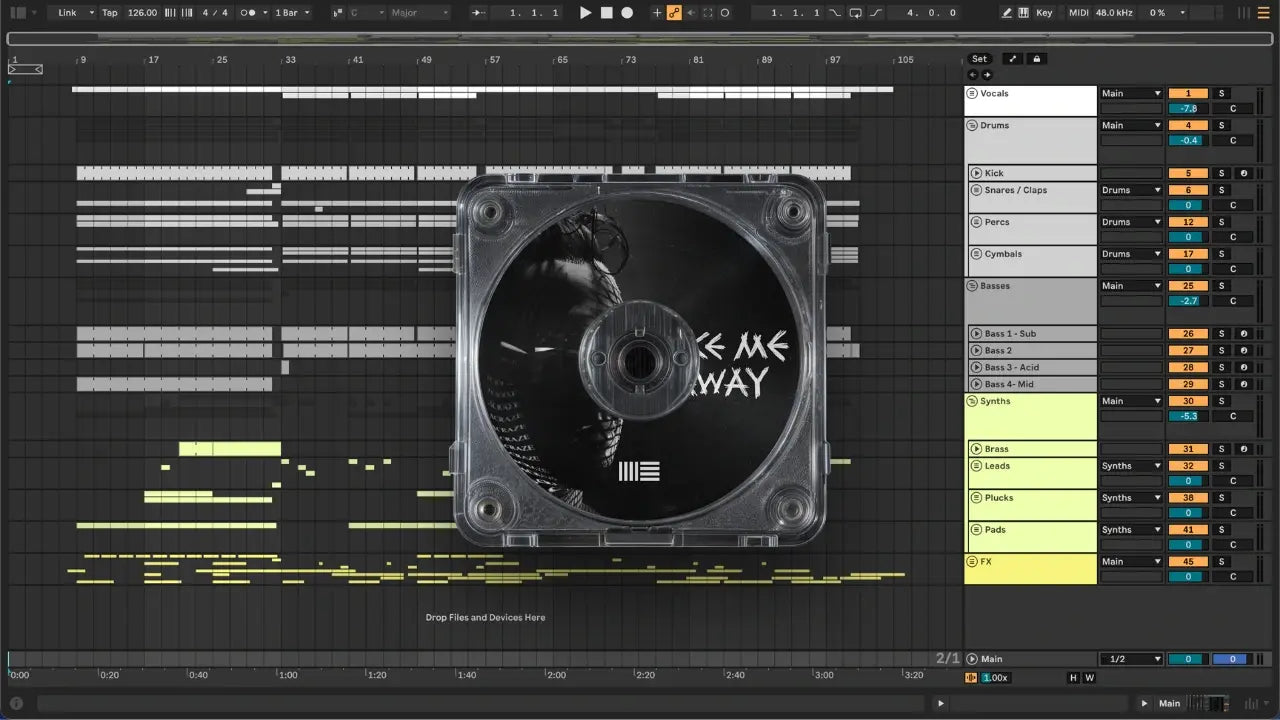Jump to the Previous Locator arrow
Image resolution: width=1280 pixels, height=720 pixels.
pos(973,75)
